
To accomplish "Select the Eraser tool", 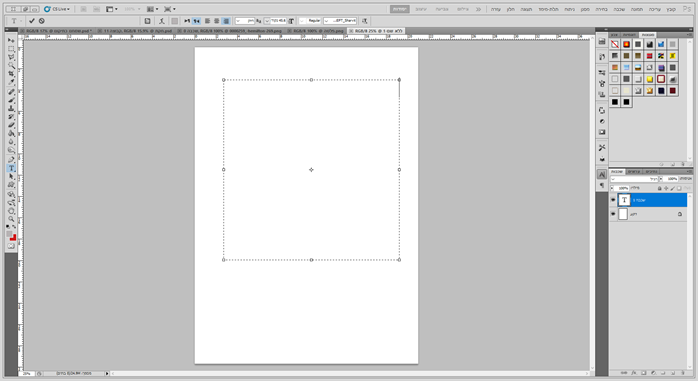I will (11, 126).
